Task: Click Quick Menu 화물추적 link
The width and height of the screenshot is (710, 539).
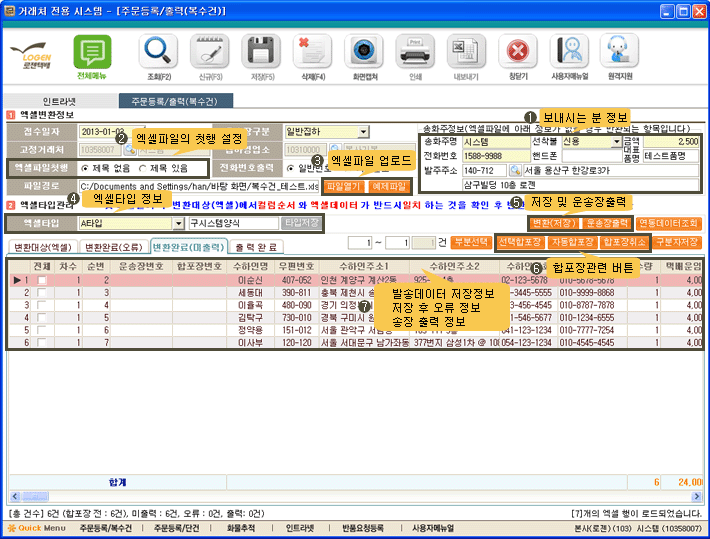Action: point(241,528)
